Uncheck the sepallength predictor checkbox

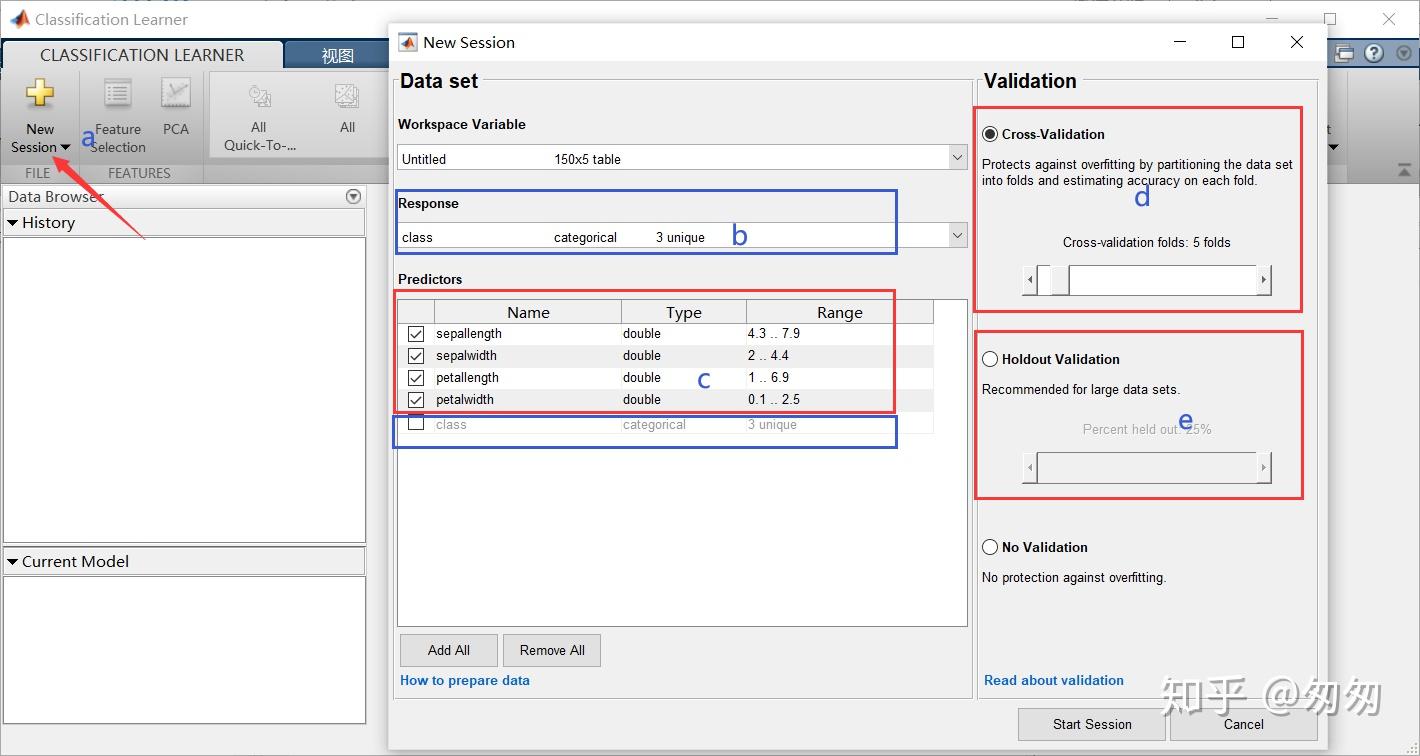point(416,334)
